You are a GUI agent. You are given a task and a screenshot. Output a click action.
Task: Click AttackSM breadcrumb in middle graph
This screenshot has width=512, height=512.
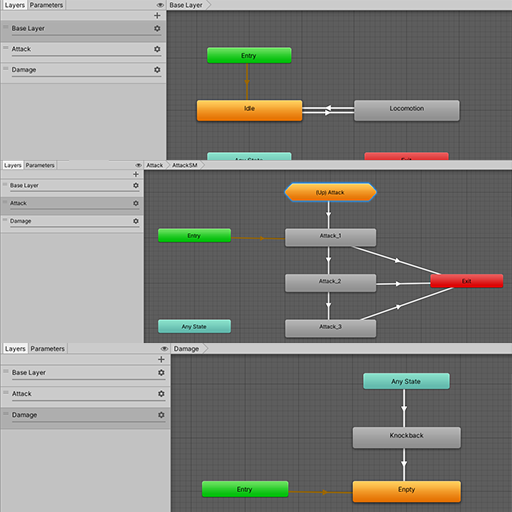tap(185, 165)
